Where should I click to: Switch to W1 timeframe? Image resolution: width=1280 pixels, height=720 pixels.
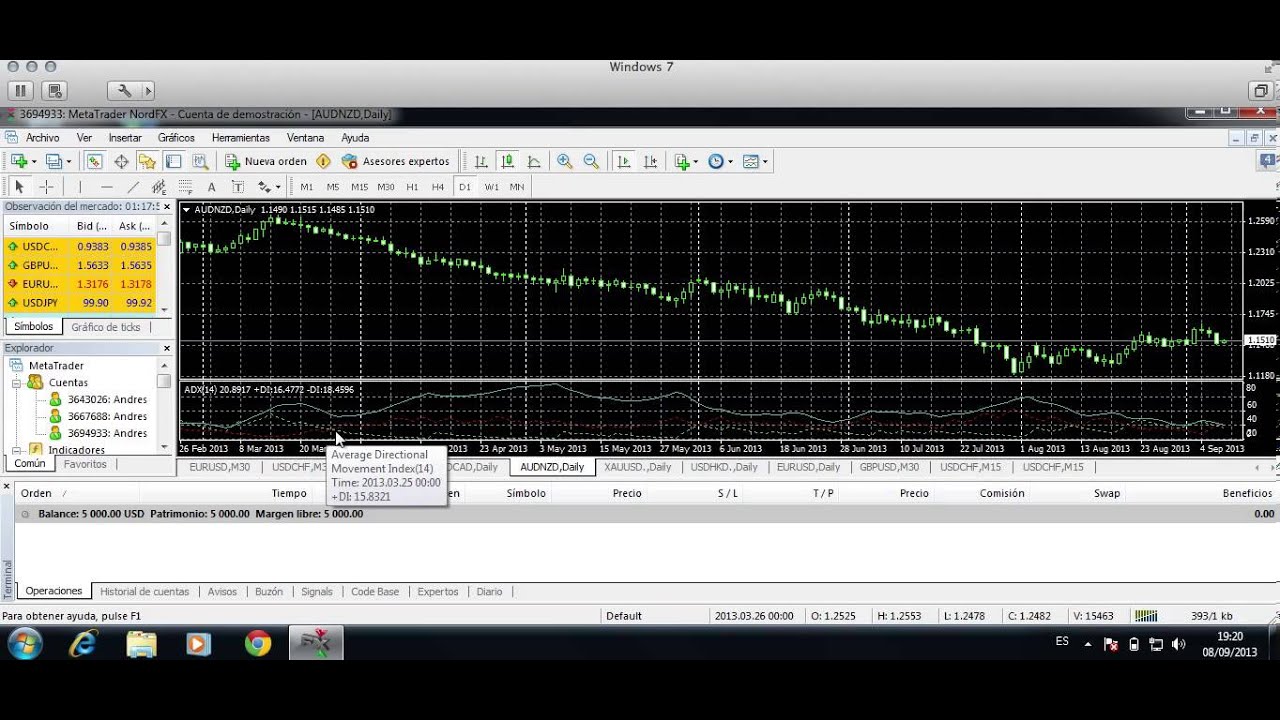pyautogui.click(x=491, y=187)
